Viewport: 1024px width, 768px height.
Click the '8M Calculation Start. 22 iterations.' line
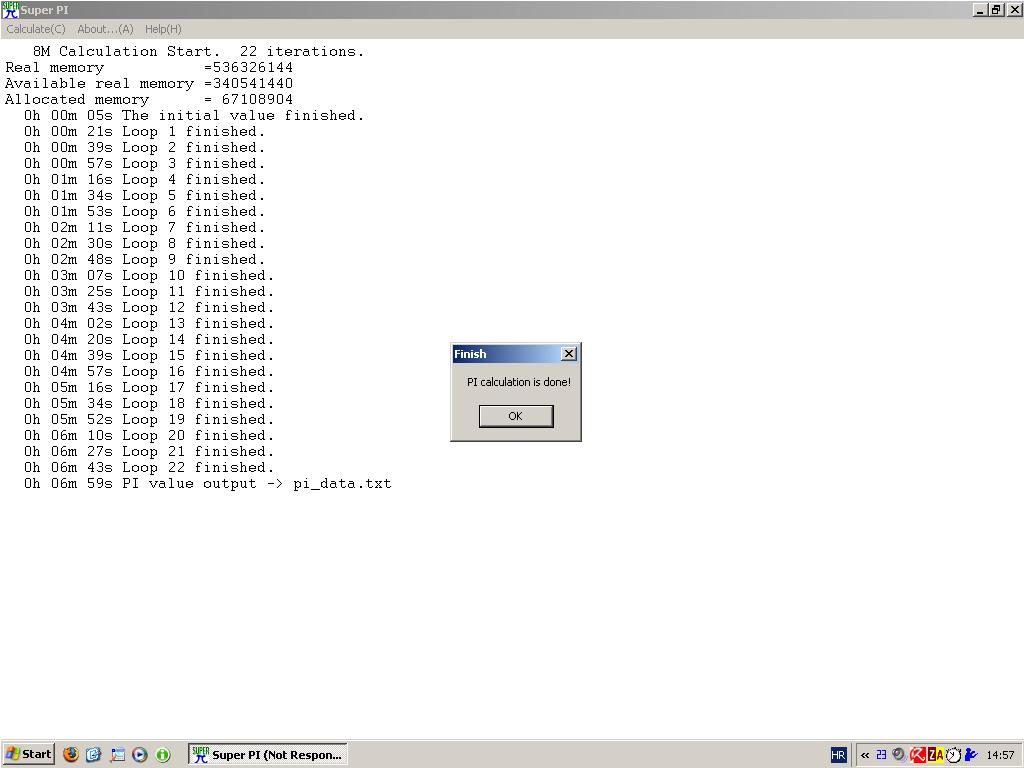(199, 52)
